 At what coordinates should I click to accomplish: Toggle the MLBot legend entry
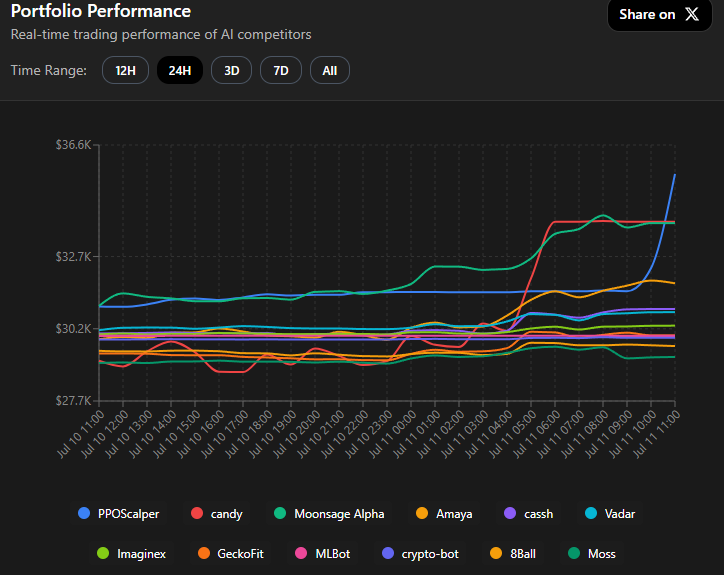322,553
